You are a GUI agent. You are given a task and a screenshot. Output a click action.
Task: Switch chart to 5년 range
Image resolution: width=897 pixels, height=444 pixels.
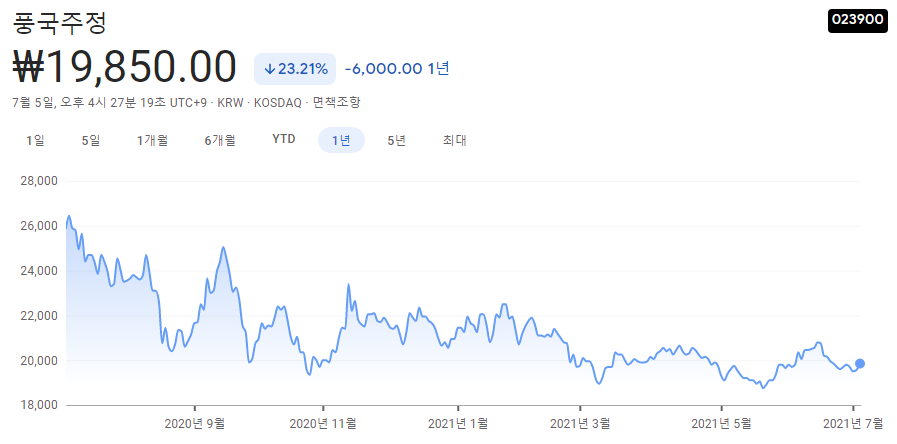396,140
